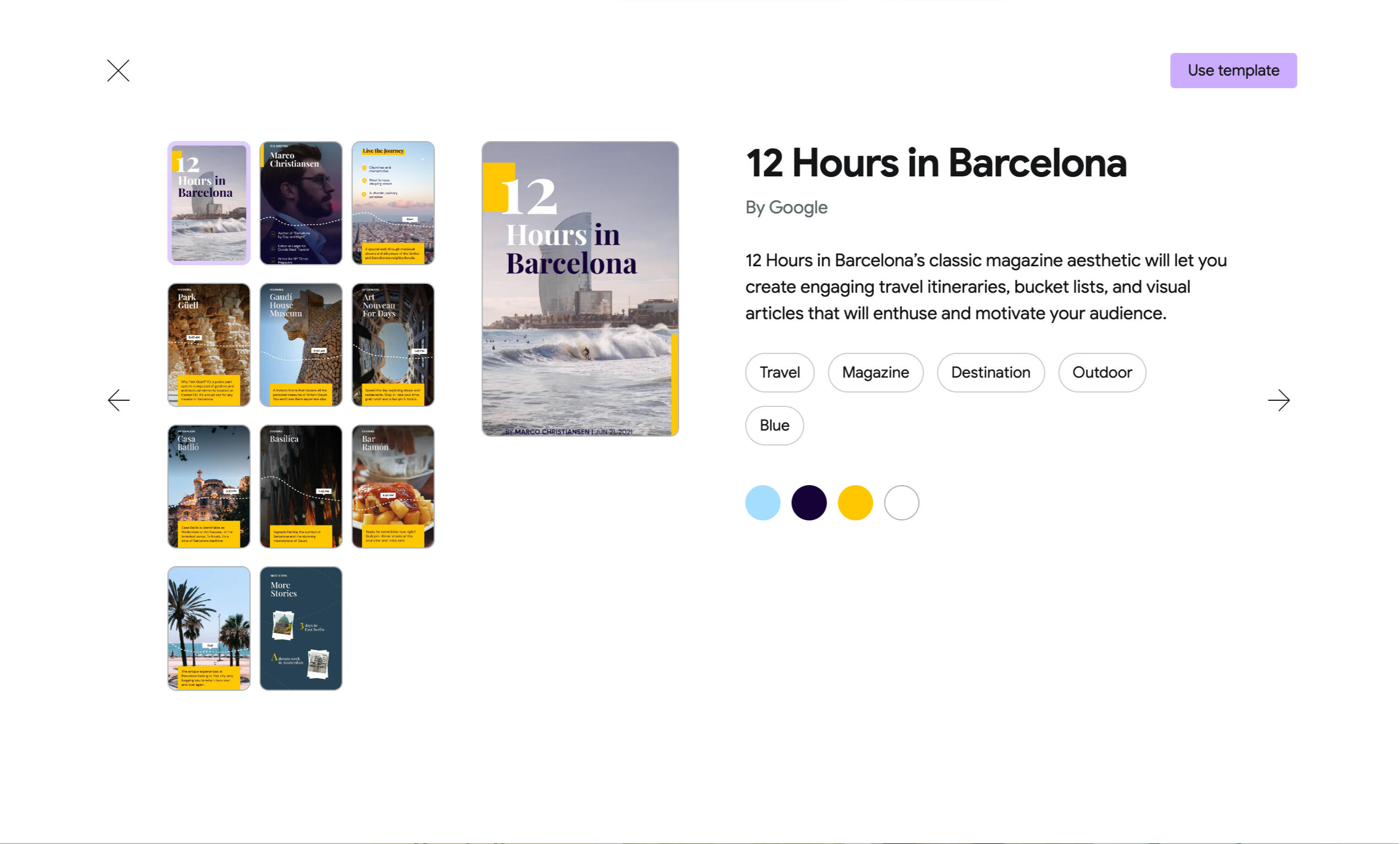This screenshot has width=1400, height=844.
Task: Pick the dark navy color swatch
Action: pos(808,503)
